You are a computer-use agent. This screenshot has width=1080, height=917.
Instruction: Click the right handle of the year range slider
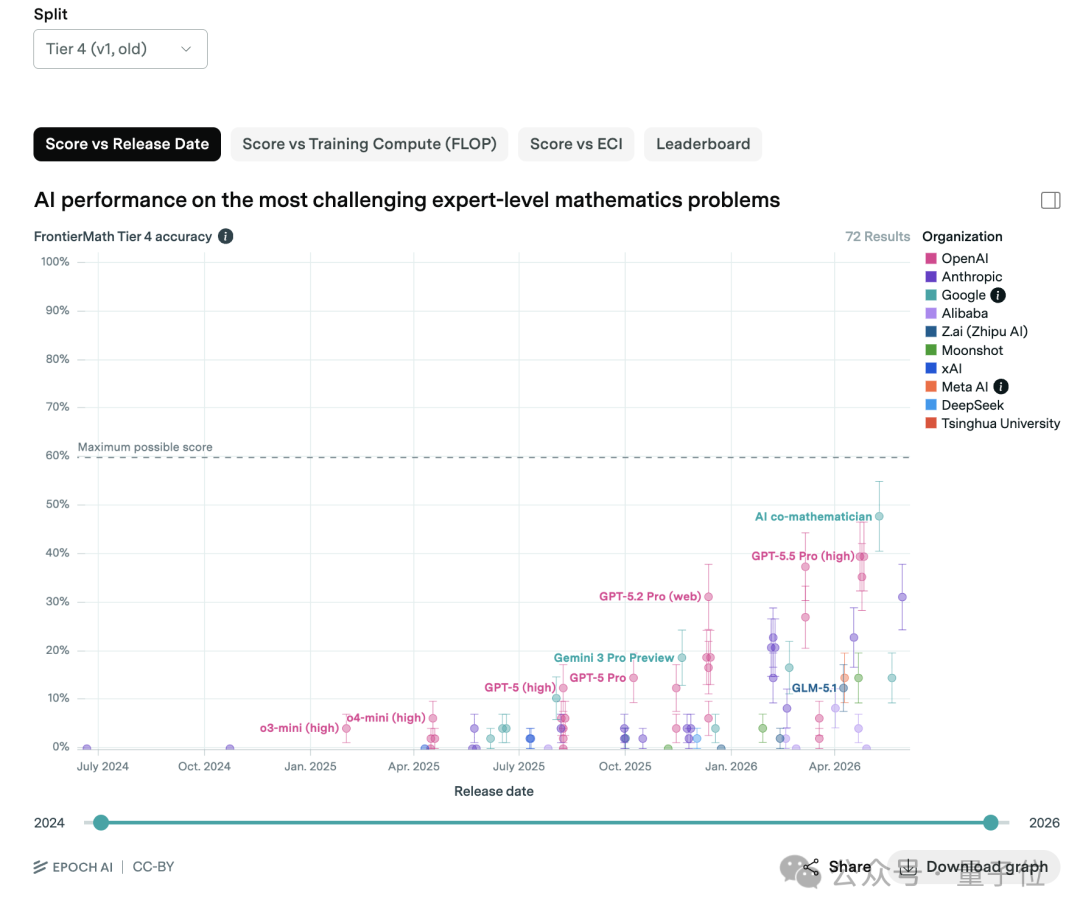point(990,822)
